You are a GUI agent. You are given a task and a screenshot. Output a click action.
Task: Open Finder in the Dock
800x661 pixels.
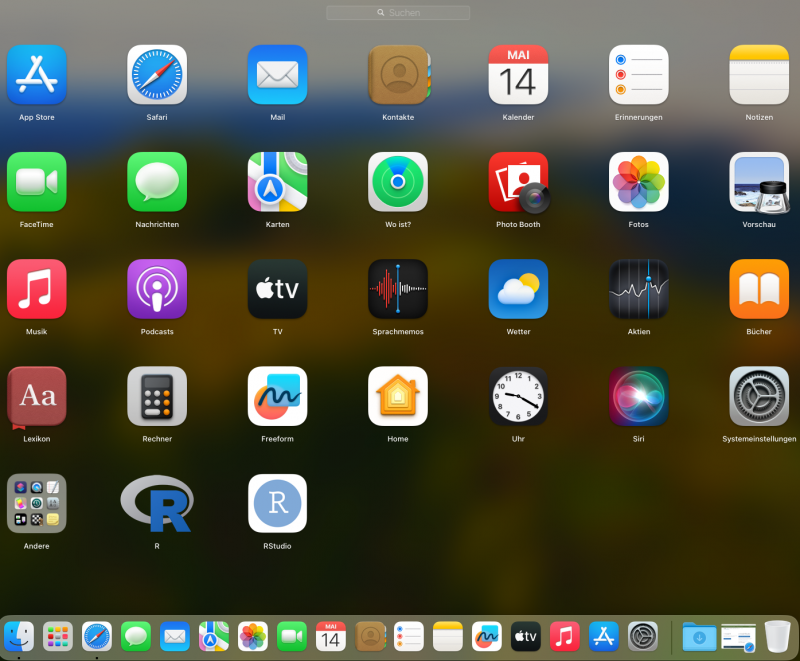[x=19, y=637]
